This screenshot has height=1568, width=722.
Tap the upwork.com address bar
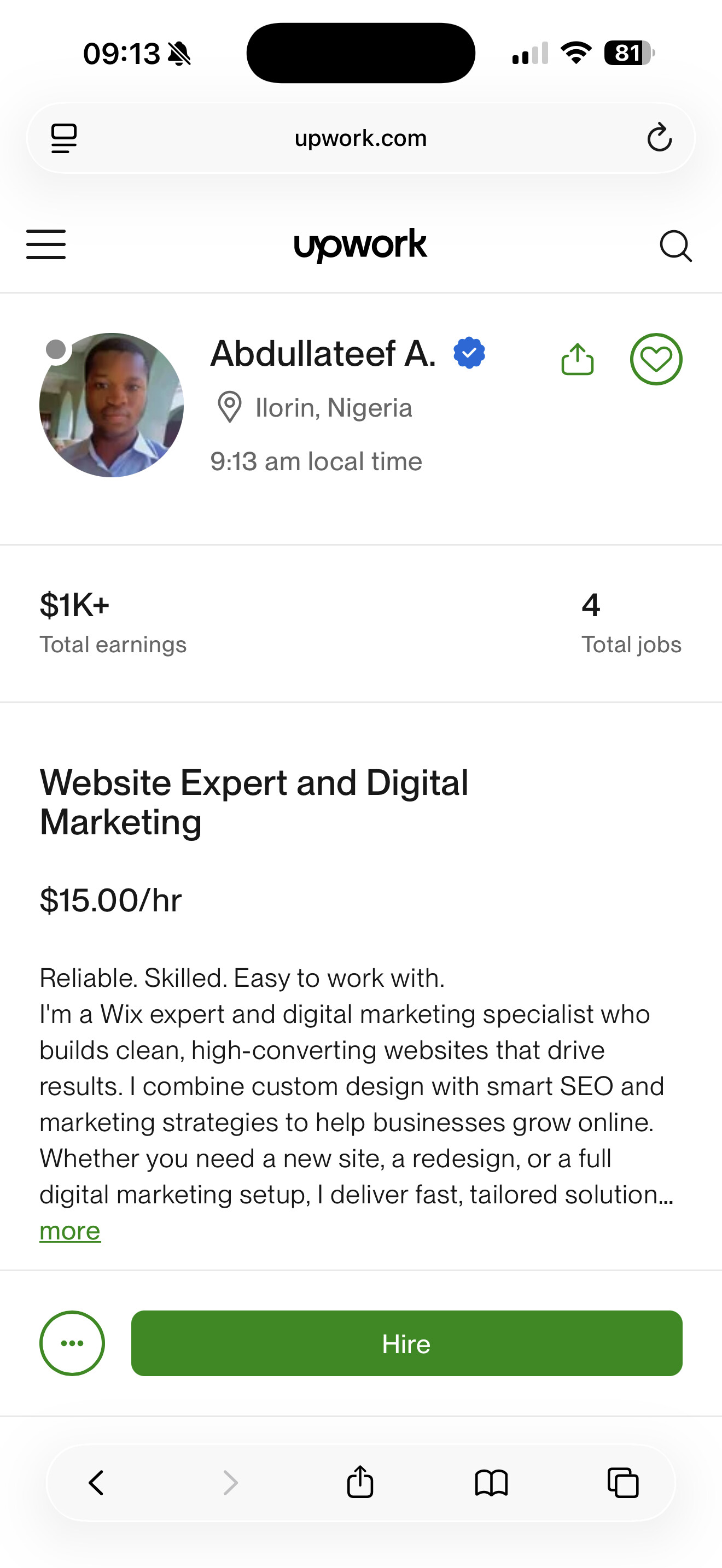coord(360,138)
